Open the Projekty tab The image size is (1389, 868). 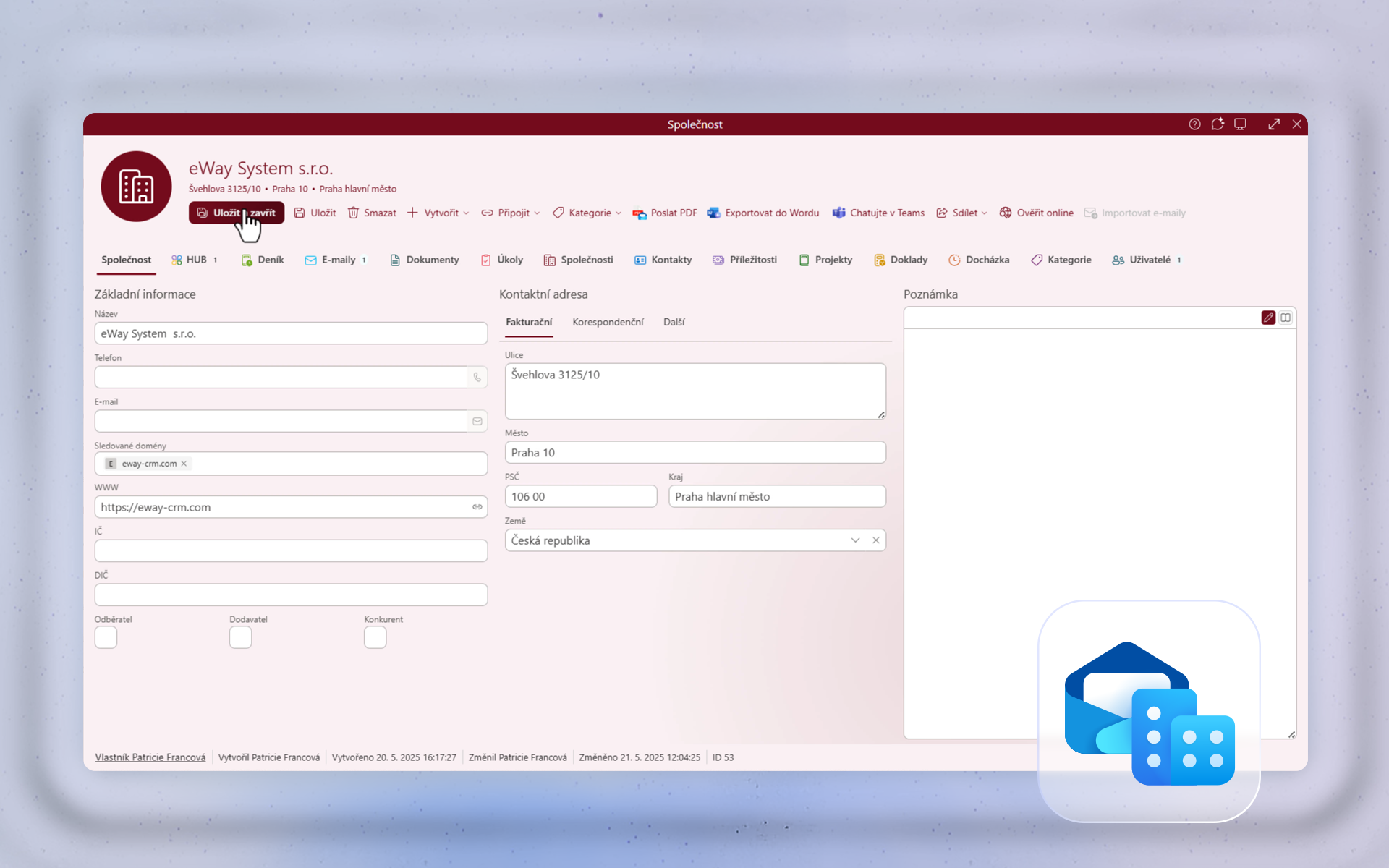825,260
